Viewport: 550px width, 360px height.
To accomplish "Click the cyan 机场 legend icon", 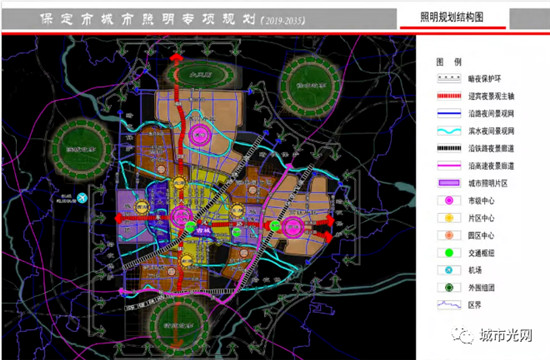I will (x=449, y=270).
